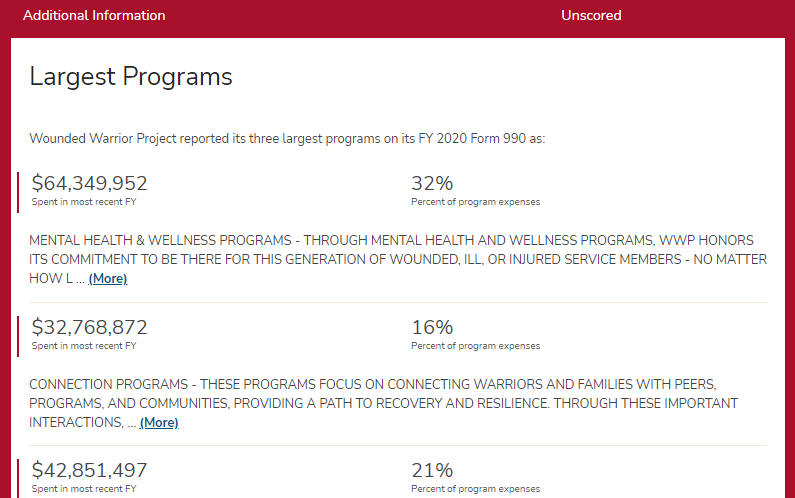Click the Unscored label in header
Image resolution: width=795 pixels, height=498 pixels.
point(591,15)
